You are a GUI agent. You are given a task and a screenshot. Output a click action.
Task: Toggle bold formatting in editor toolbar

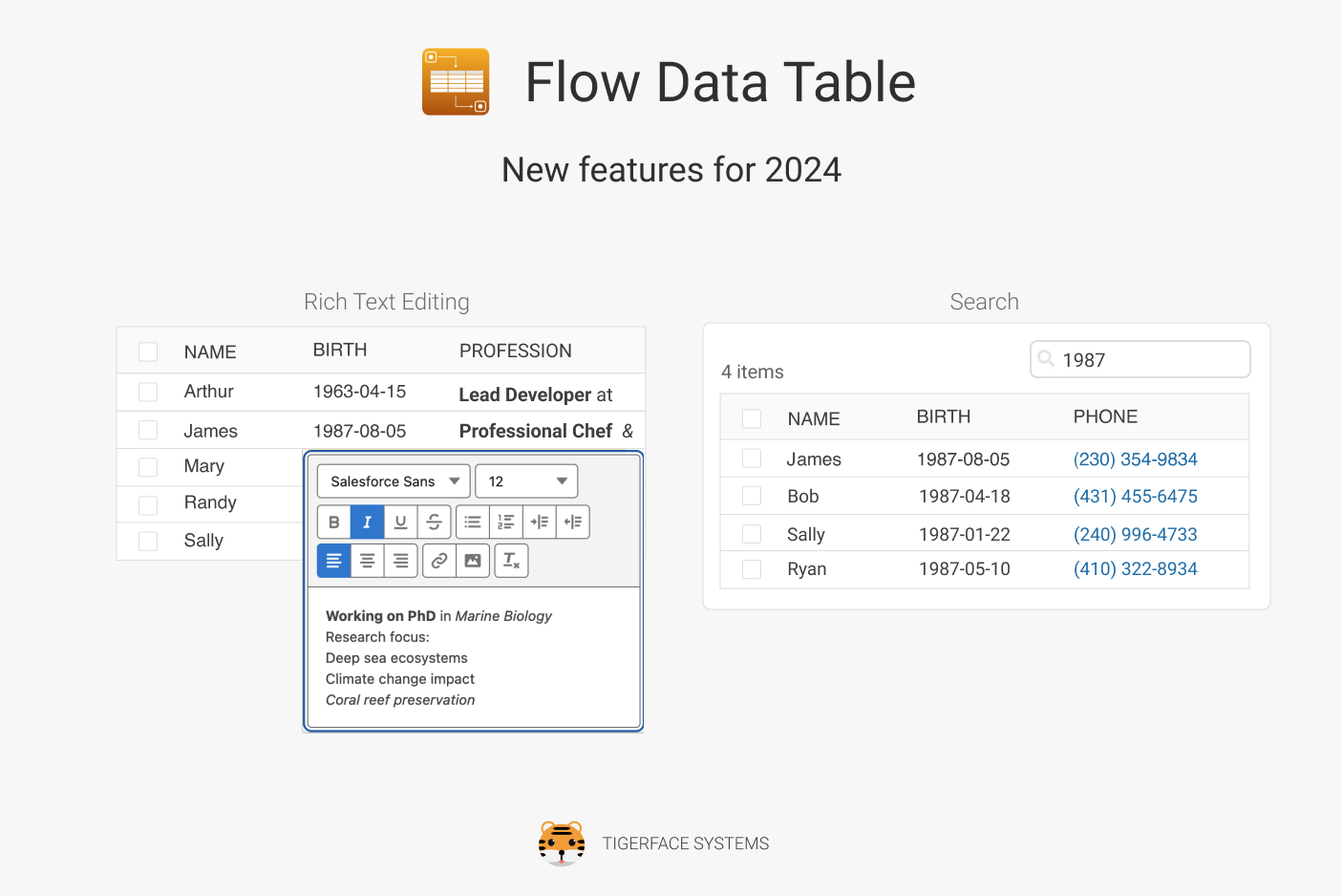[334, 523]
